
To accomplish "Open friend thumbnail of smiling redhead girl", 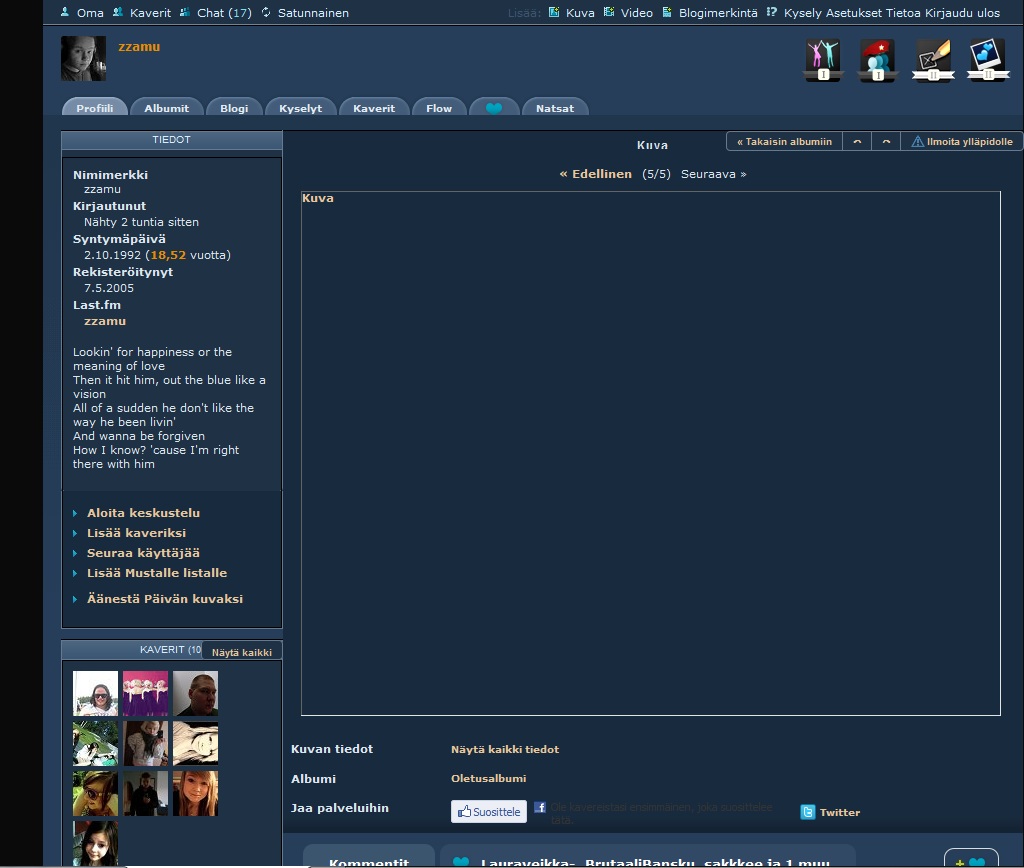I will click(x=195, y=794).
